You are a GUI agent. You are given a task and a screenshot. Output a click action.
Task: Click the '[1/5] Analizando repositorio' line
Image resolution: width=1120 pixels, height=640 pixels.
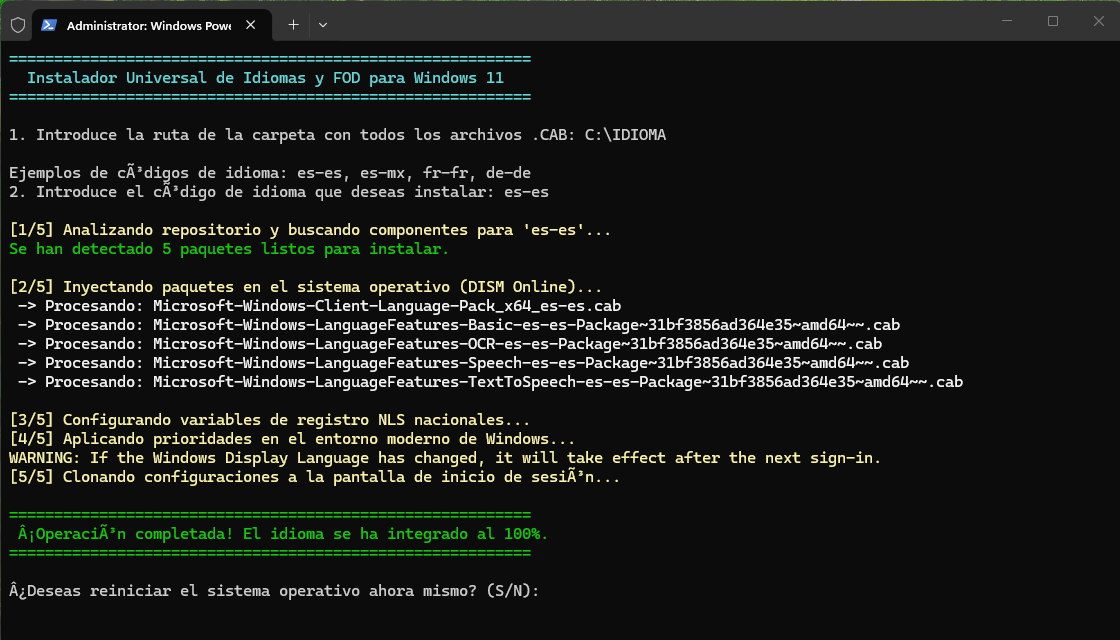coord(310,230)
